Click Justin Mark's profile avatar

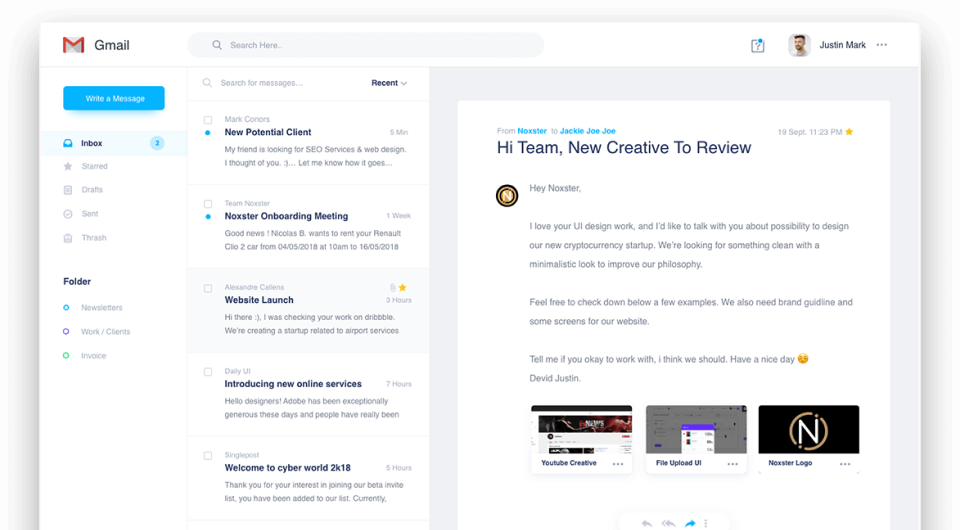pos(799,45)
